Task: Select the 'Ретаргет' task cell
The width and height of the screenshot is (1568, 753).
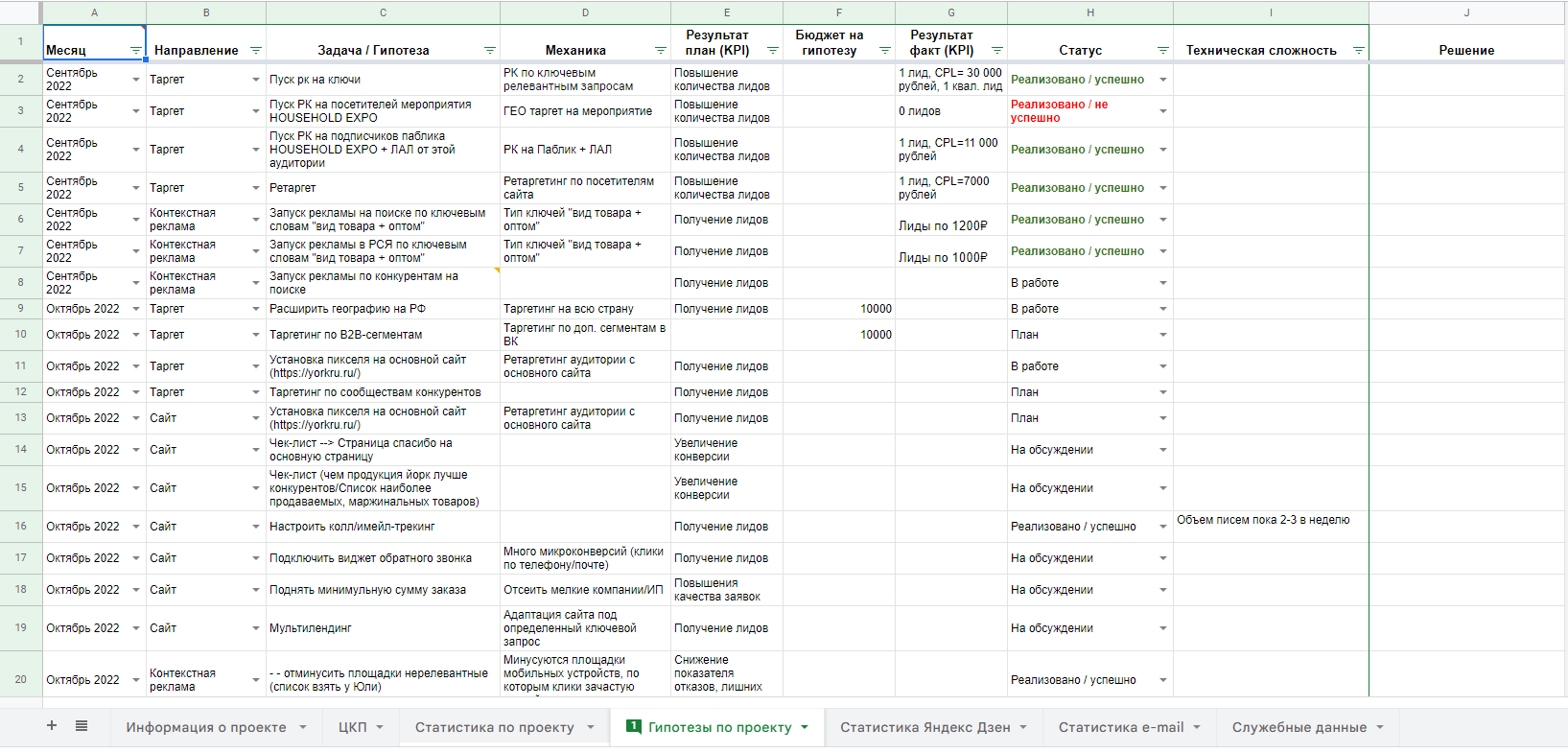Action: 383,188
